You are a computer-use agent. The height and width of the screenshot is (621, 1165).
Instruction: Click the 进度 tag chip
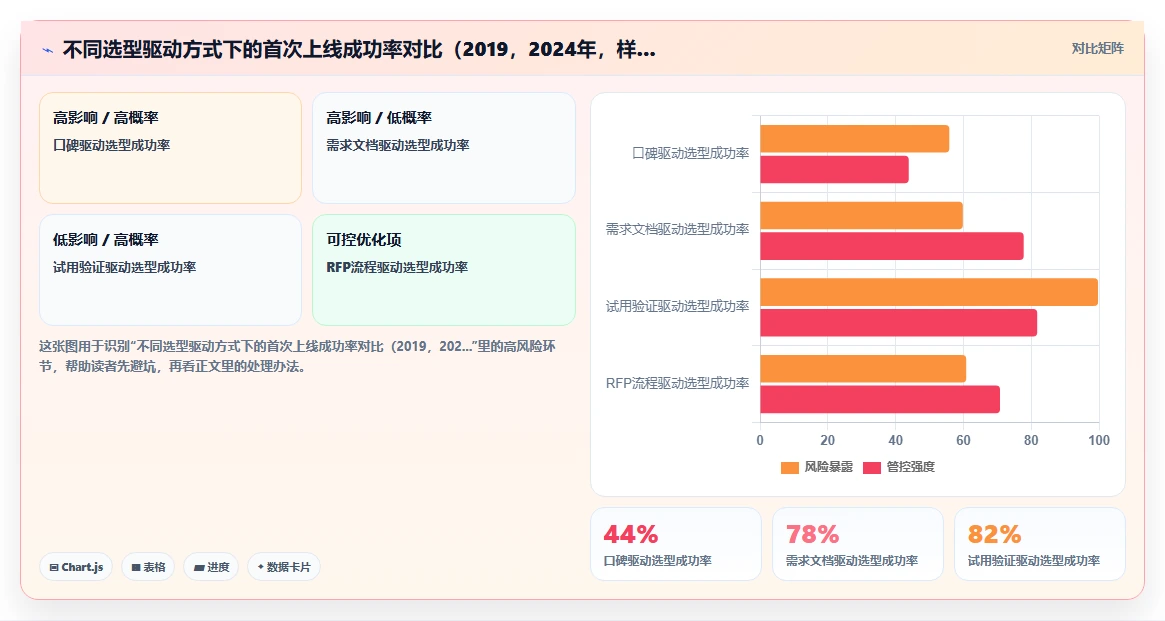point(211,567)
